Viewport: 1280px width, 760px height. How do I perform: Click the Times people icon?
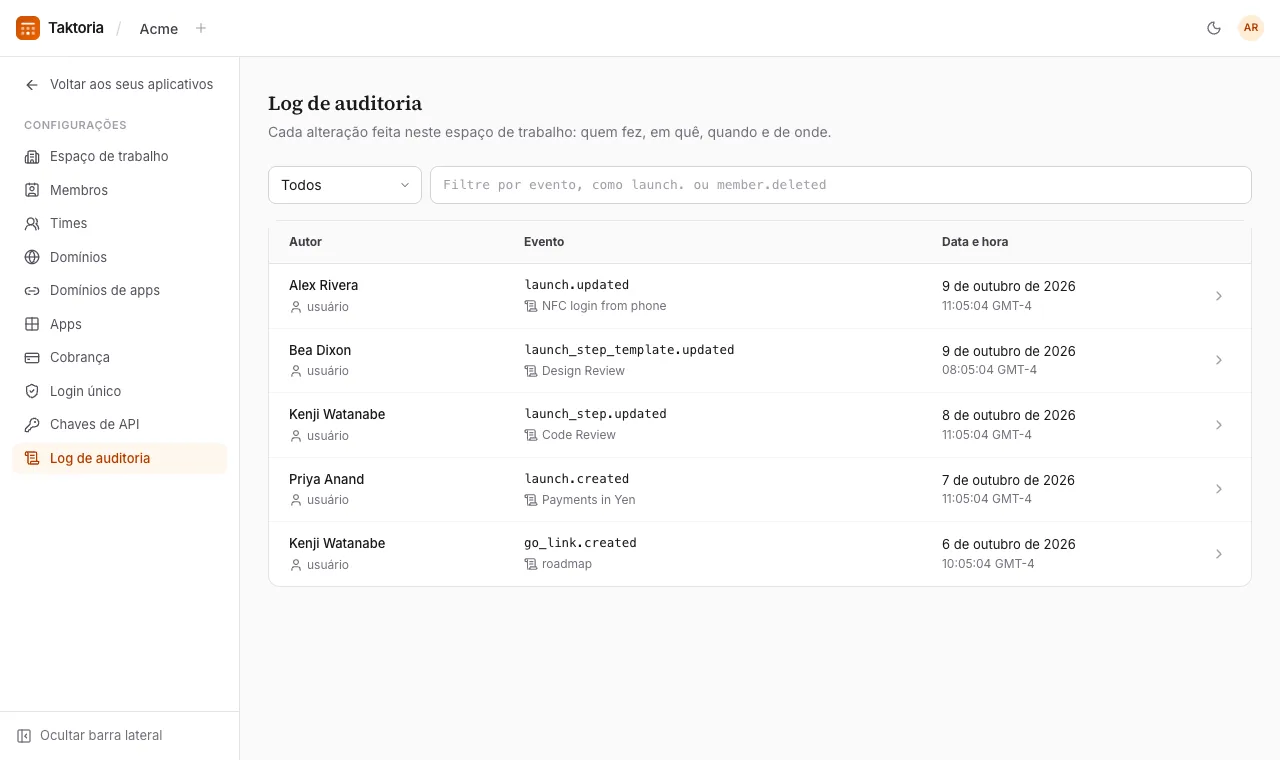pos(32,224)
